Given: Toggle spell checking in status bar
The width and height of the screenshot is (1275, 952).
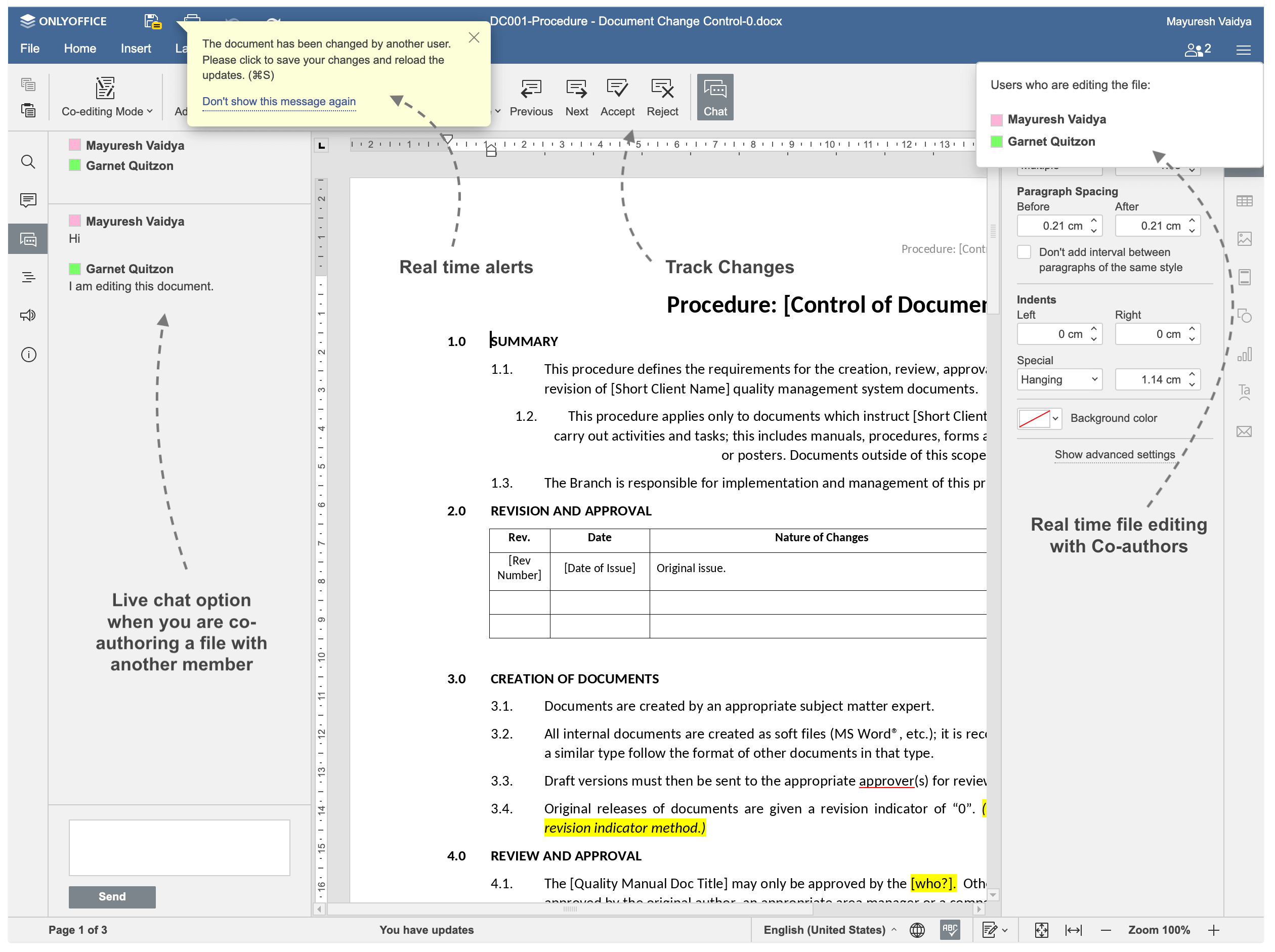Looking at the screenshot, I should click(950, 930).
